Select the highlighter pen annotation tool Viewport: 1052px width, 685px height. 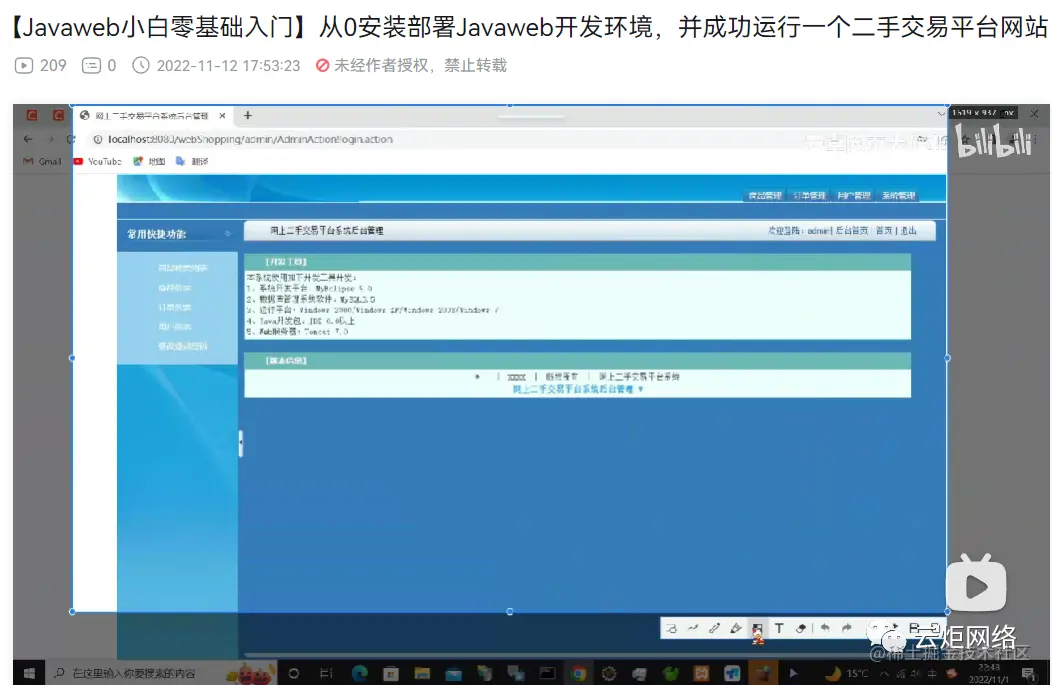pyautogui.click(x=737, y=627)
